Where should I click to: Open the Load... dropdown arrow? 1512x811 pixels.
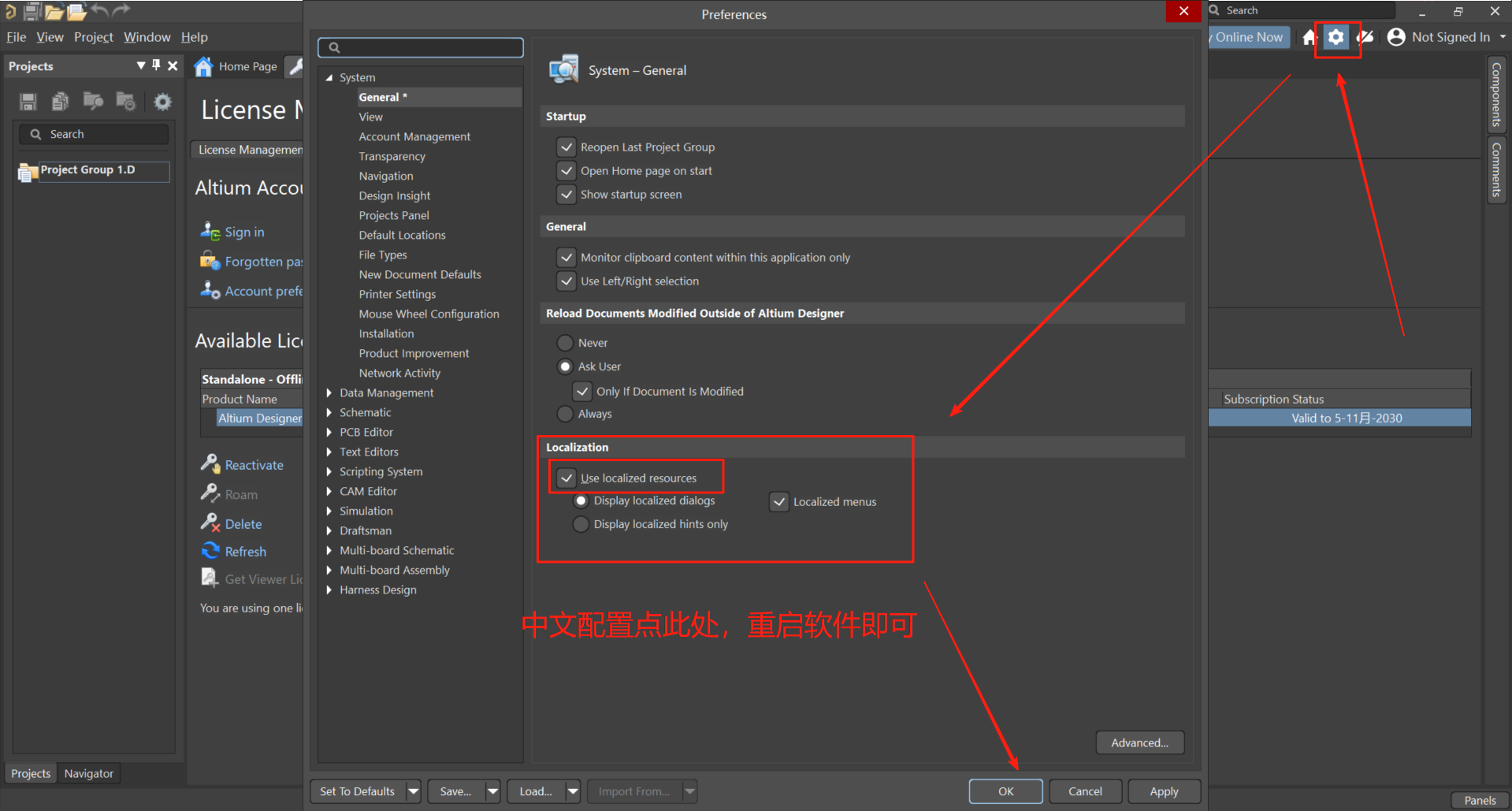573,791
